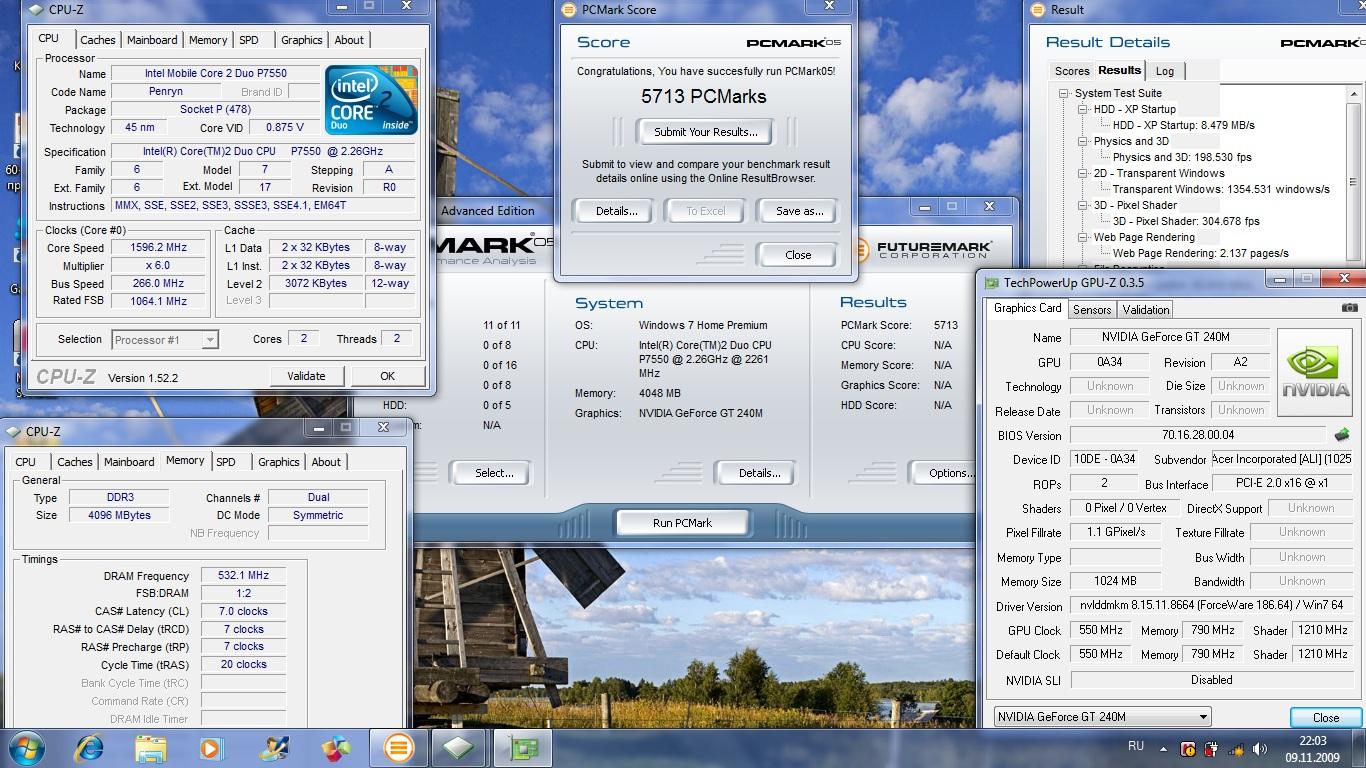Screen dimensions: 1366x768
Task: Open the Paint-like brush taskbar icon
Action: click(273, 748)
